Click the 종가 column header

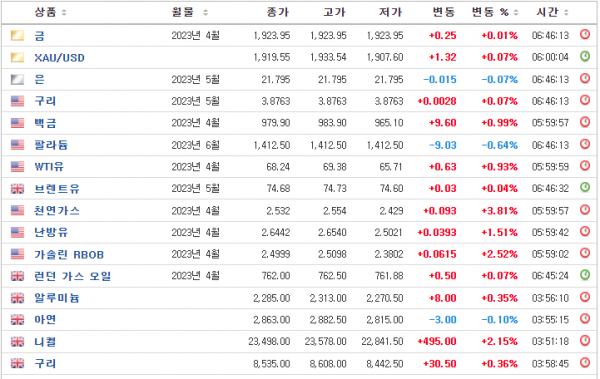click(278, 12)
